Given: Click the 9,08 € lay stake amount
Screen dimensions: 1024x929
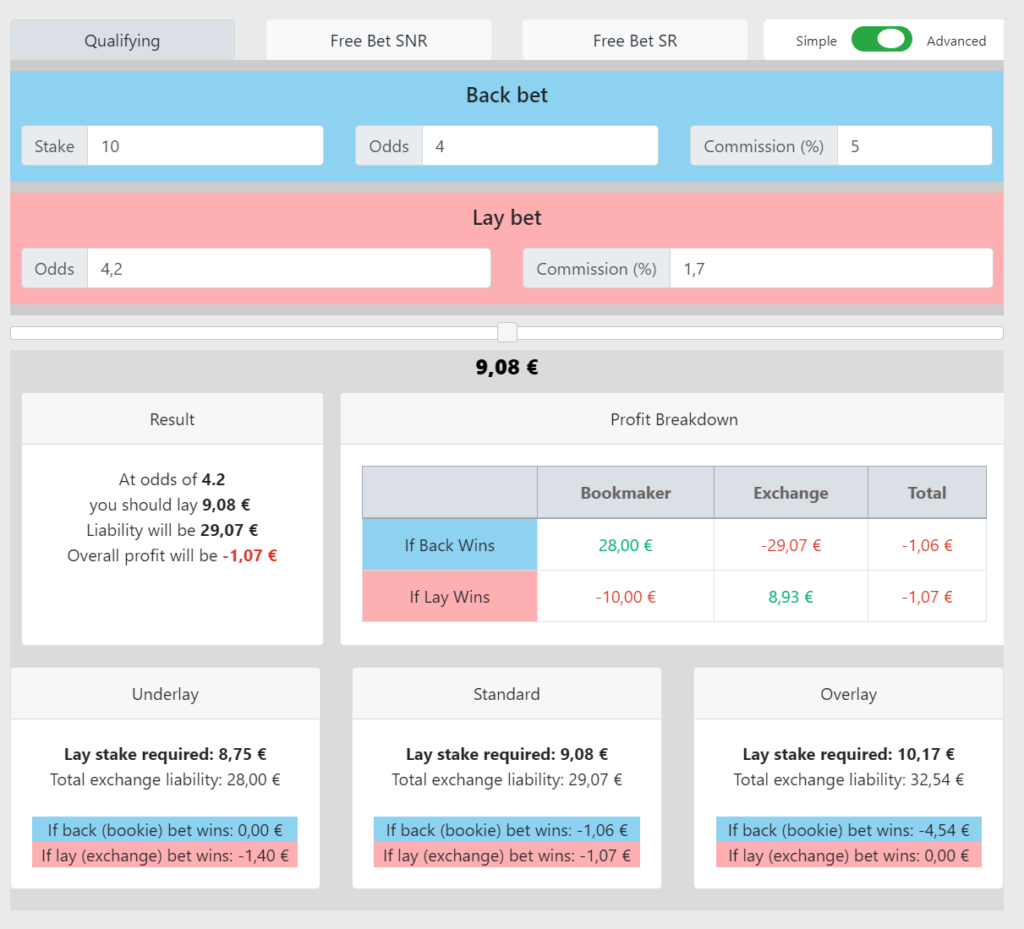Looking at the screenshot, I should tap(506, 367).
